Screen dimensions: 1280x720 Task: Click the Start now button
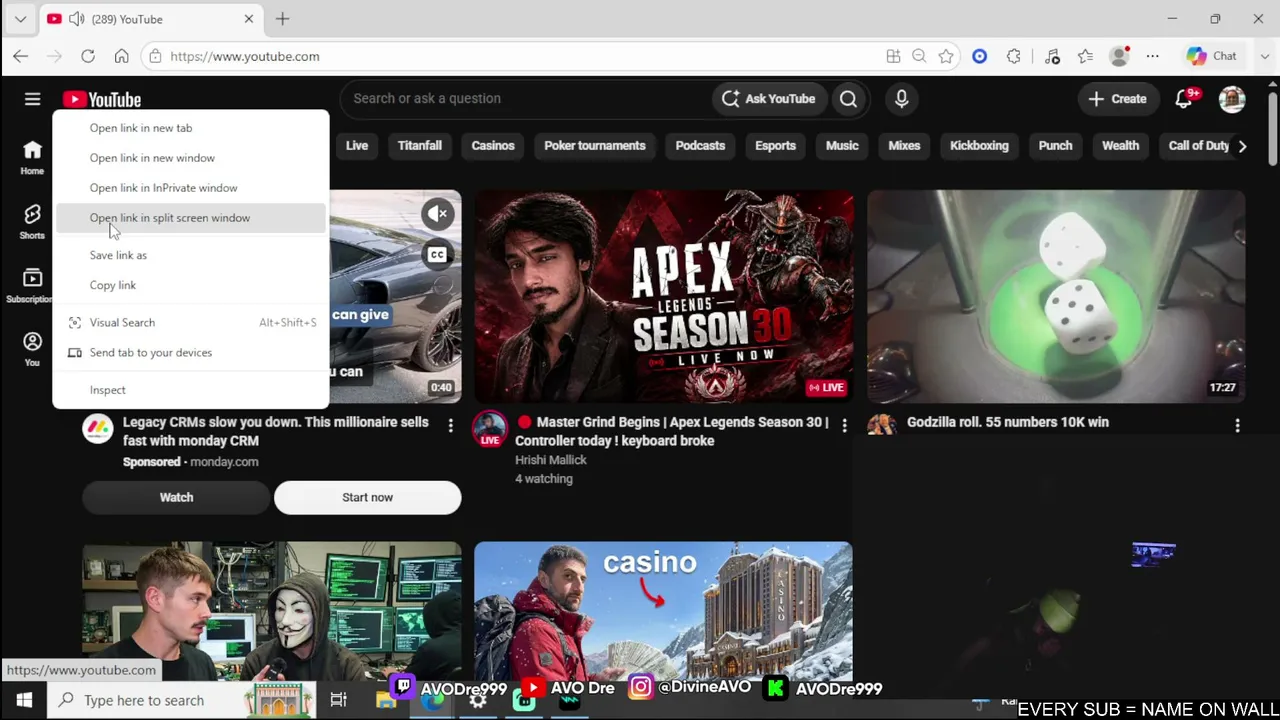367,497
